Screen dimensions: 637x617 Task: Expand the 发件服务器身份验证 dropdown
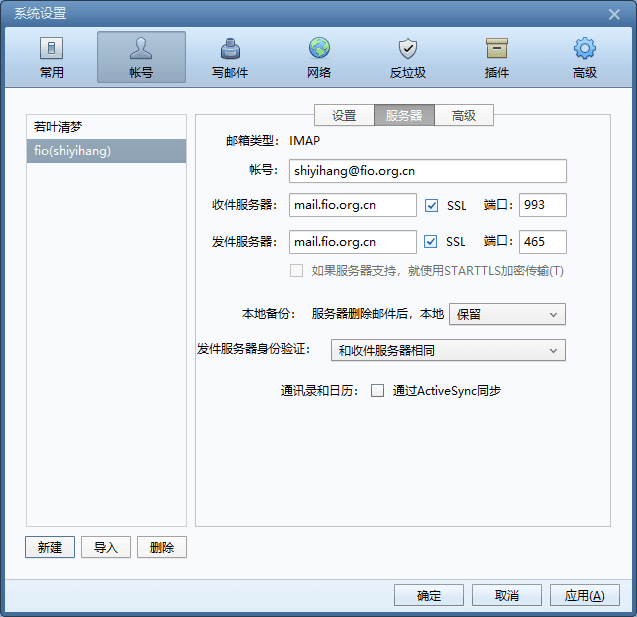(447, 350)
